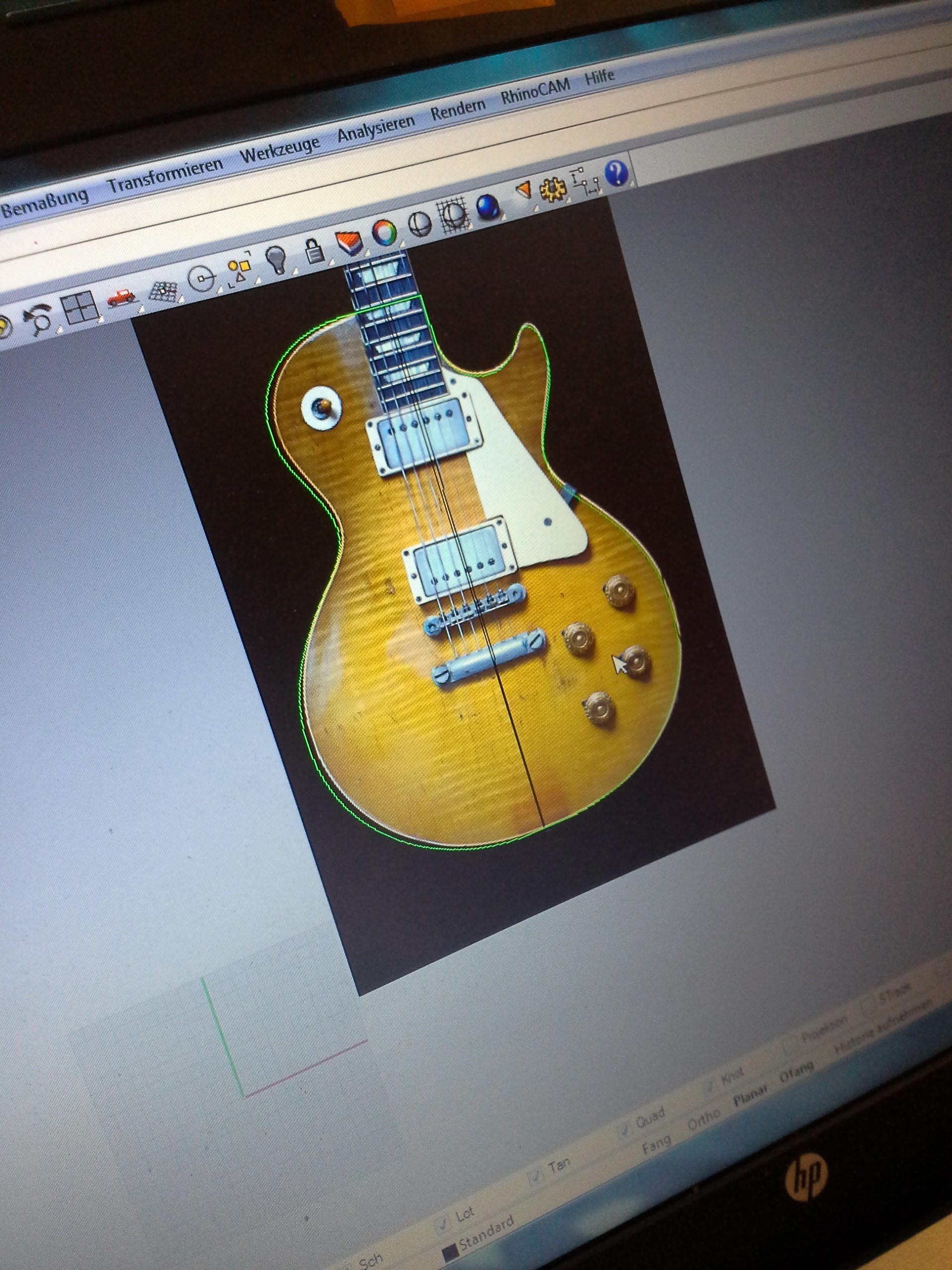952x1270 pixels.
Task: Click the red car icon
Action: click(x=121, y=297)
